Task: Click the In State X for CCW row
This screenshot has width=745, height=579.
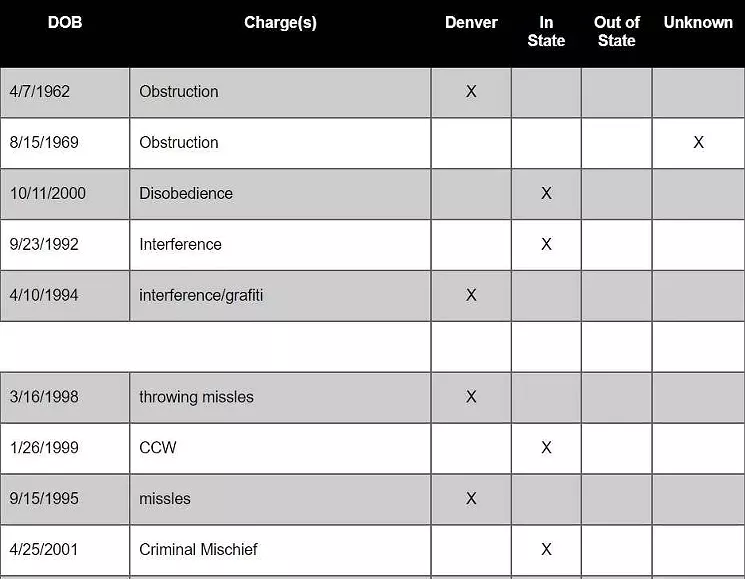Action: [546, 447]
